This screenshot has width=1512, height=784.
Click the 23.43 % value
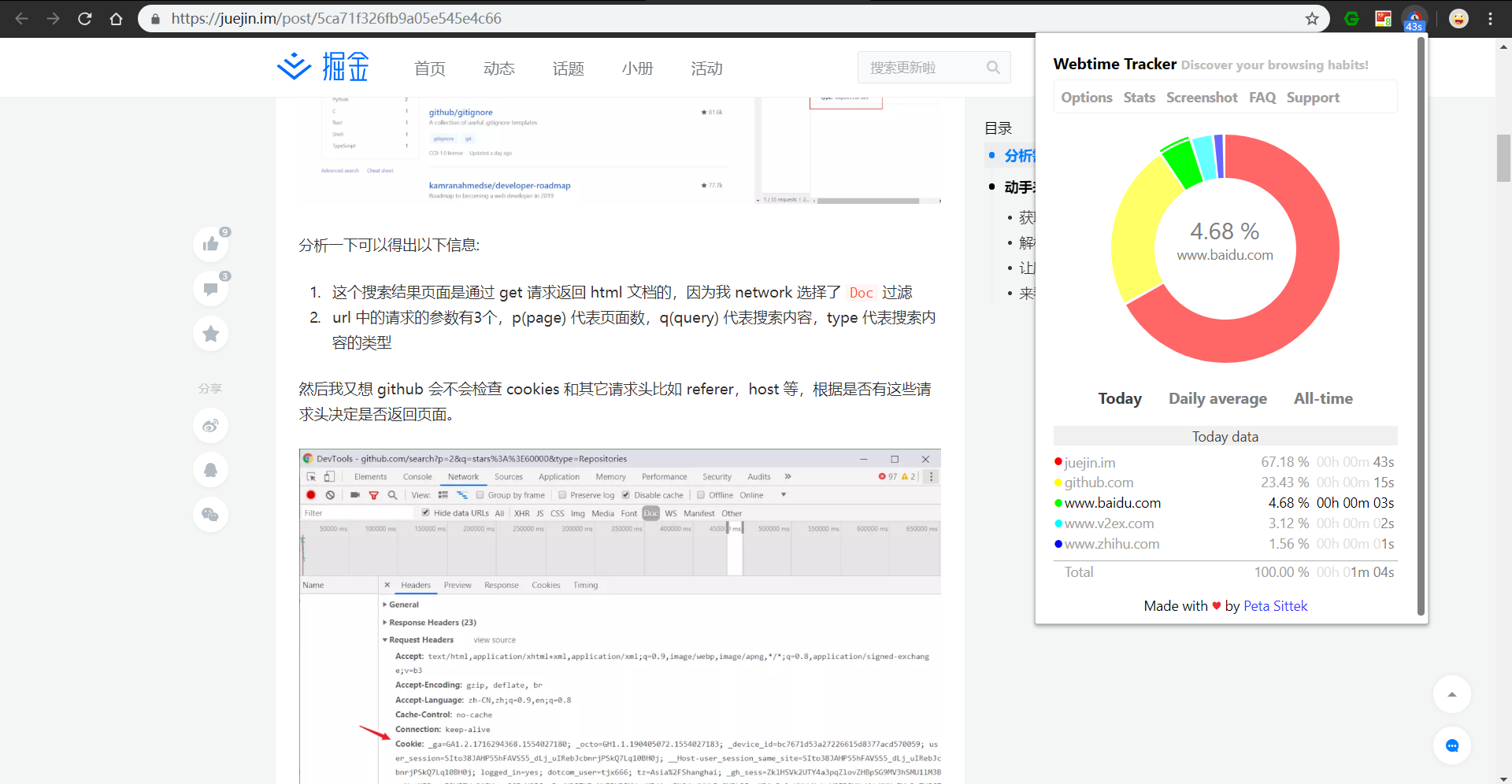coord(1284,483)
